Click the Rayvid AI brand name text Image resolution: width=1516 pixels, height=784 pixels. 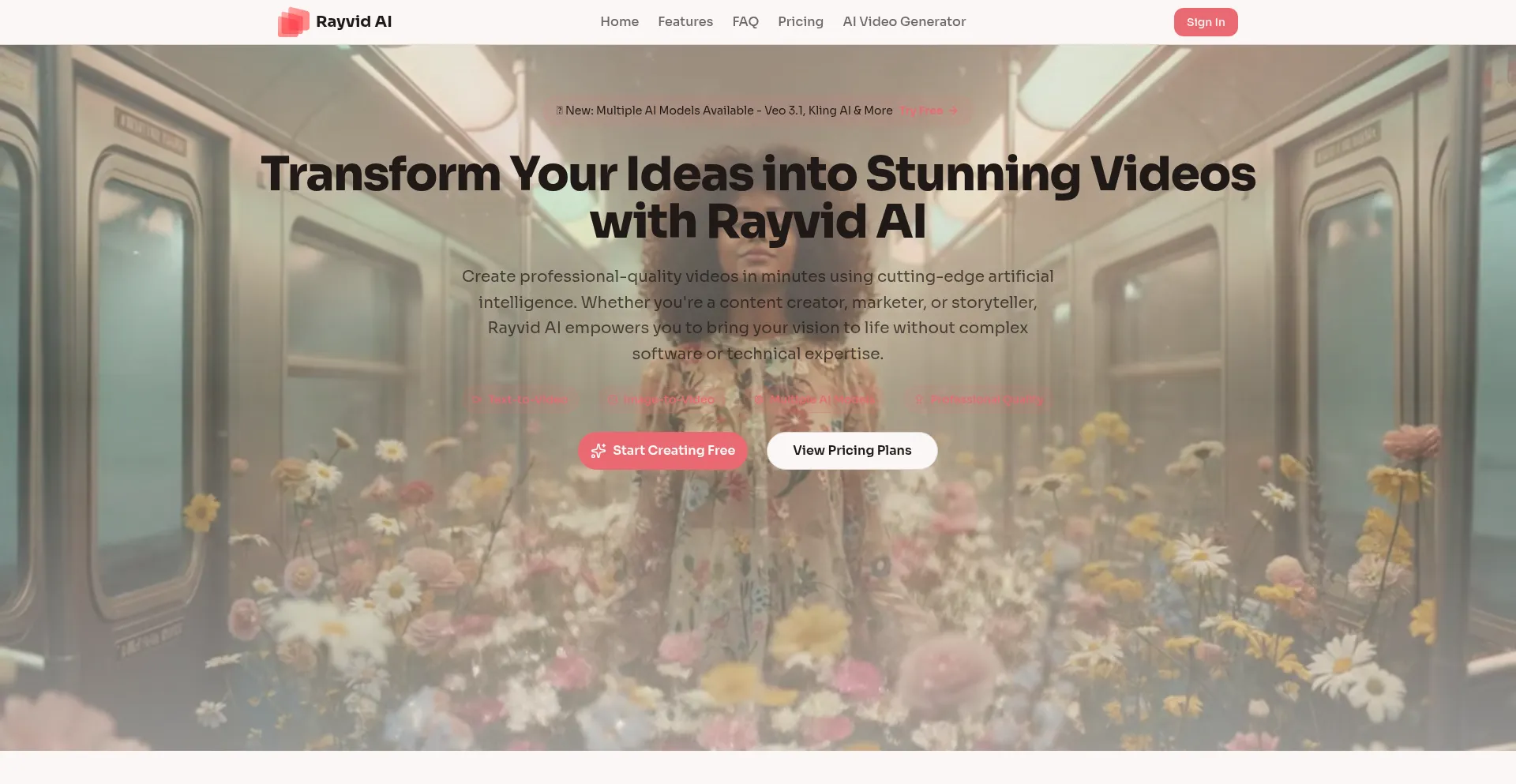coord(354,22)
